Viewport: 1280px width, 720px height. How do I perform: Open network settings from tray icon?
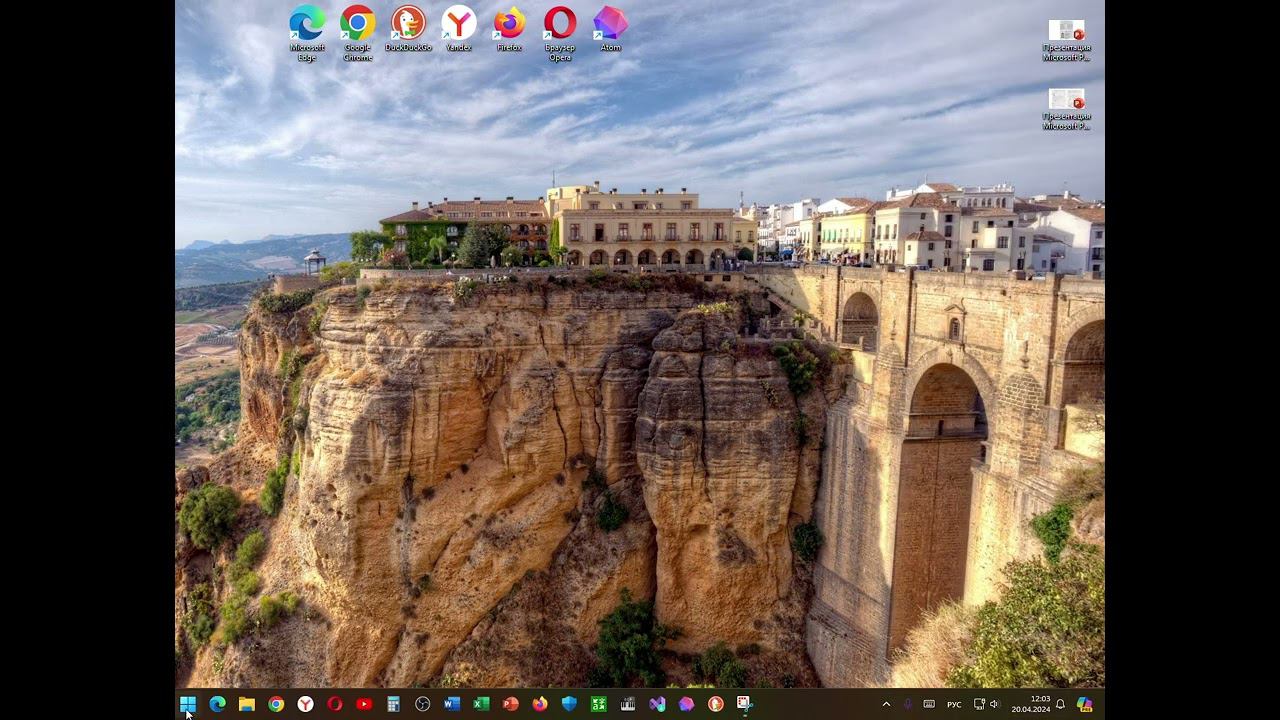pyautogui.click(x=979, y=704)
